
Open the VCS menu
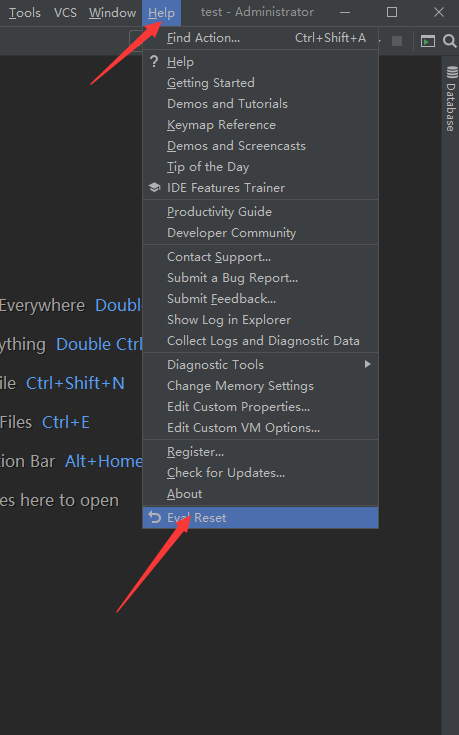point(65,13)
